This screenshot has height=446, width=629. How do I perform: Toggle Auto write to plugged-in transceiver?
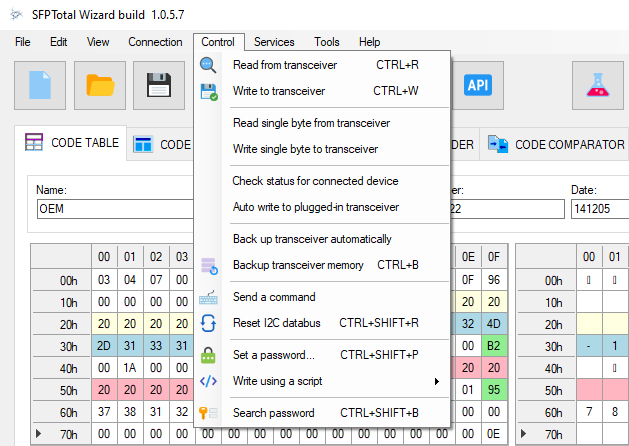click(x=322, y=207)
